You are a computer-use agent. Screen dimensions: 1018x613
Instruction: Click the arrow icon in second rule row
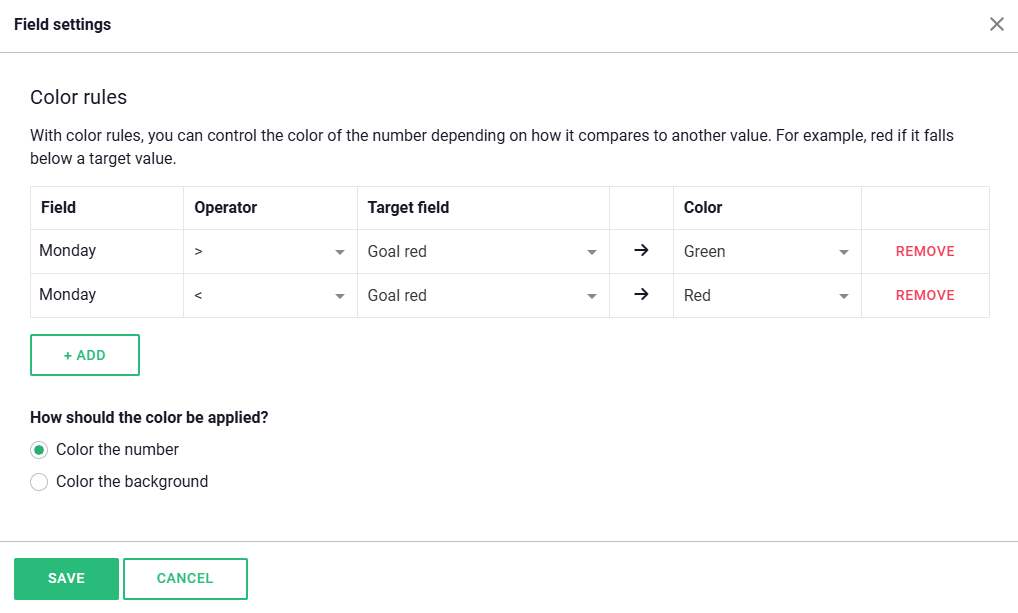641,295
